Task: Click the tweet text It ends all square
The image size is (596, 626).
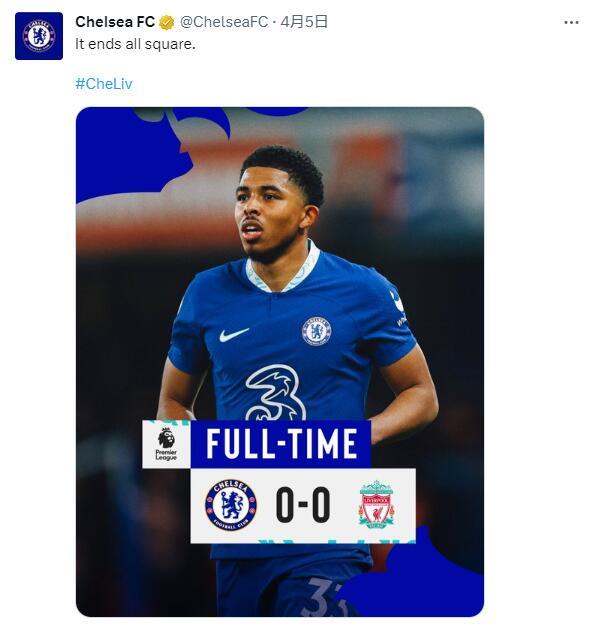Action: click(135, 44)
